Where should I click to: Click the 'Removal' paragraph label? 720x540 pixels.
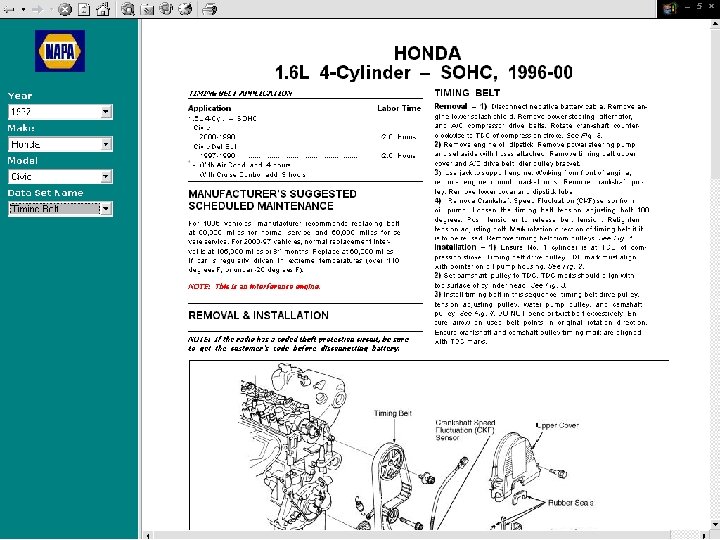coord(450,107)
